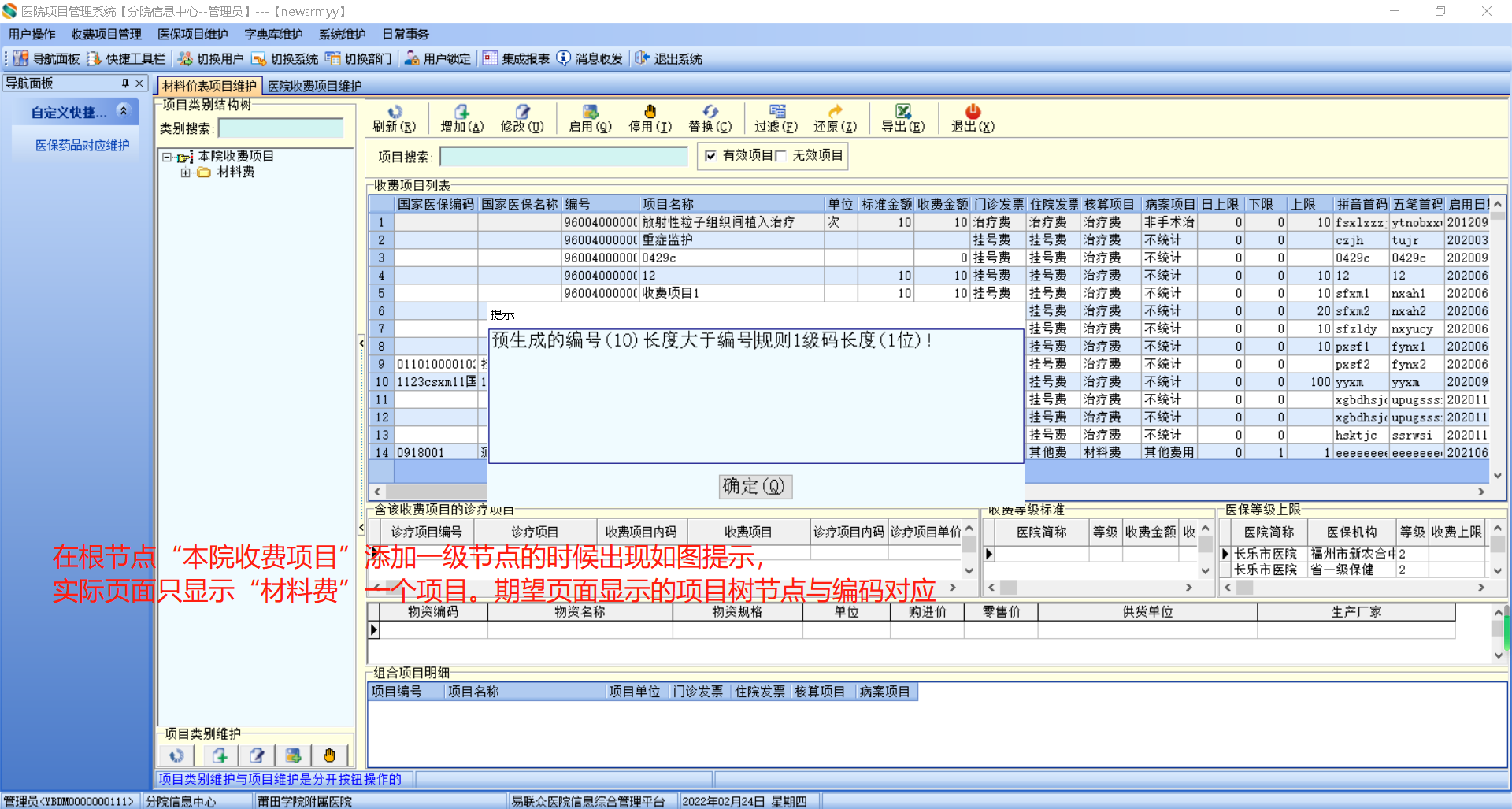Open the 字典库维护 menu

pyautogui.click(x=274, y=34)
